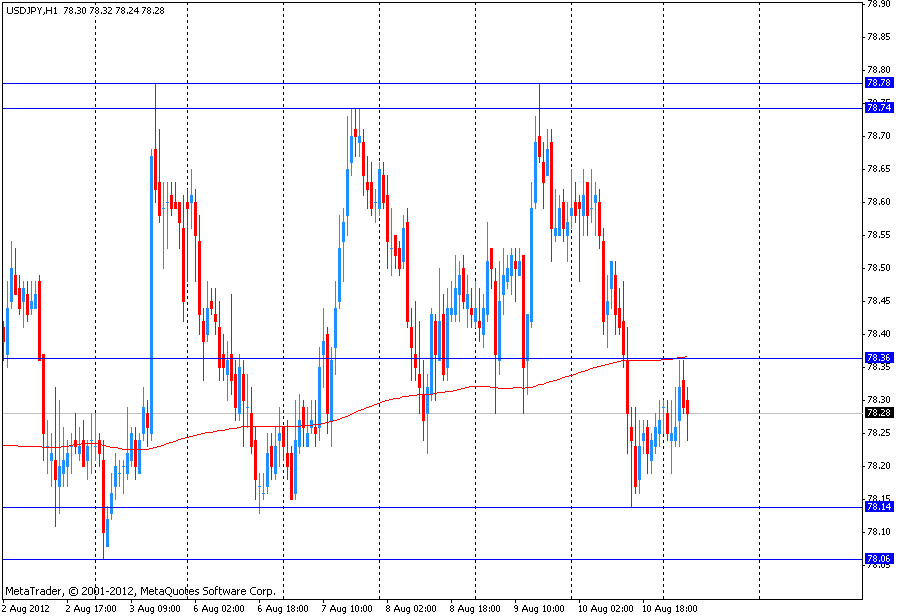Select the 2 Aug 2012 date label

coord(25,608)
